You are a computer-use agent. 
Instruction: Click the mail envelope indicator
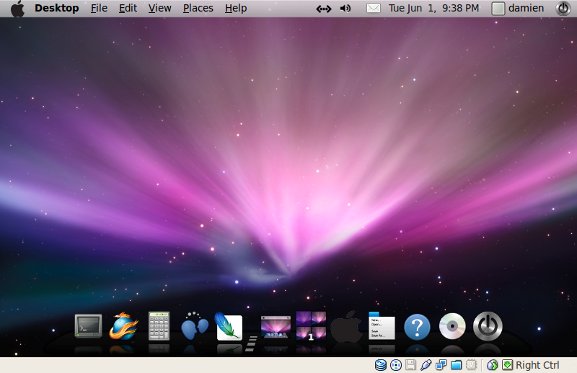coord(373,8)
